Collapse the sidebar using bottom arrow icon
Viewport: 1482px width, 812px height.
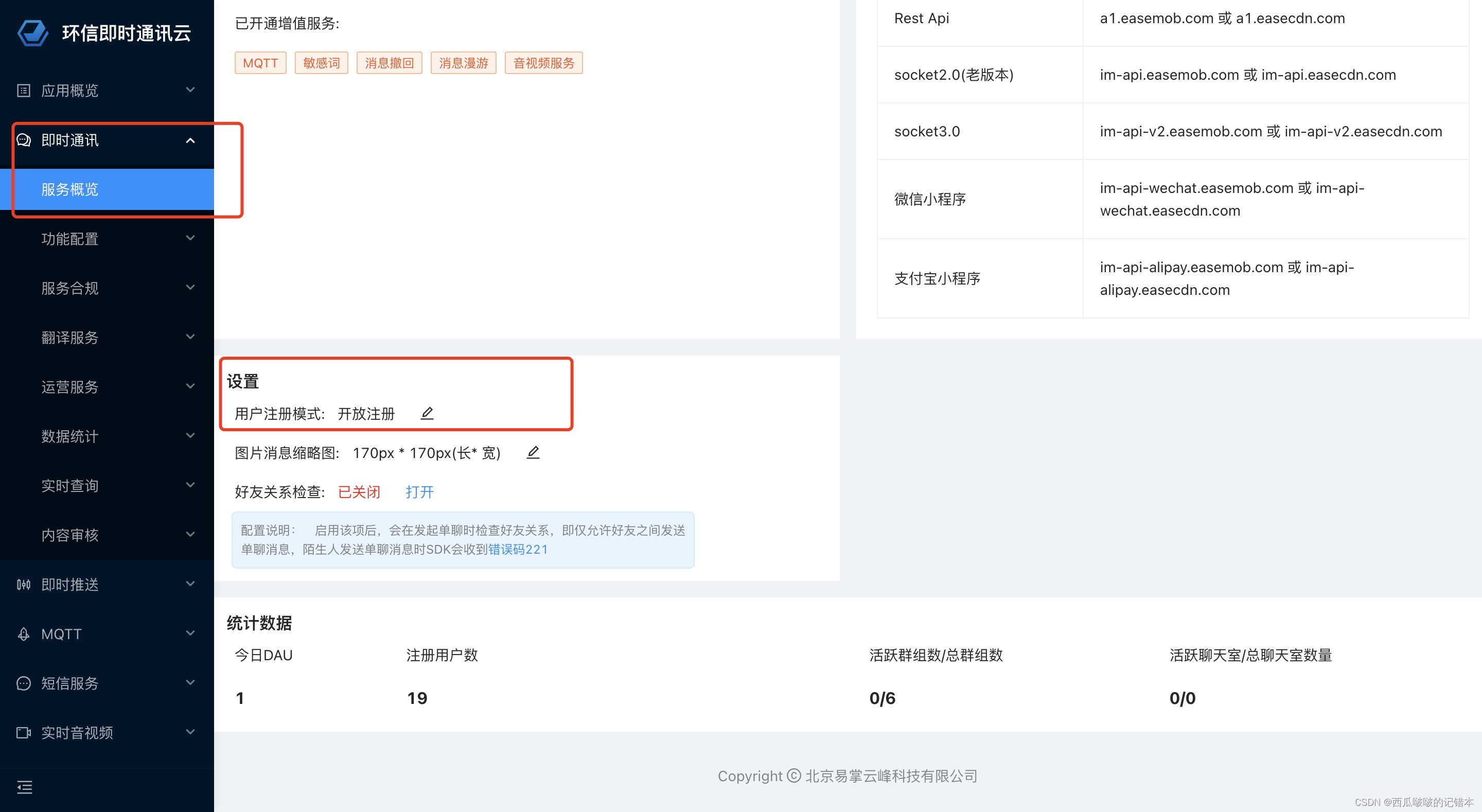pos(24,787)
